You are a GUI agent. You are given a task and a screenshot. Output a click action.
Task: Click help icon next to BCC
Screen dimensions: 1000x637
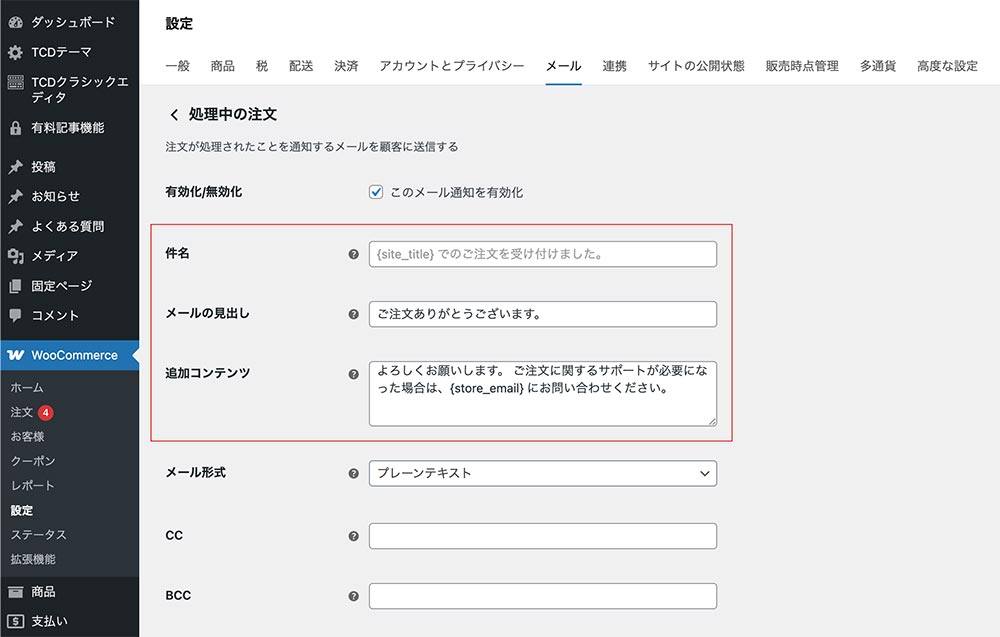point(353,596)
